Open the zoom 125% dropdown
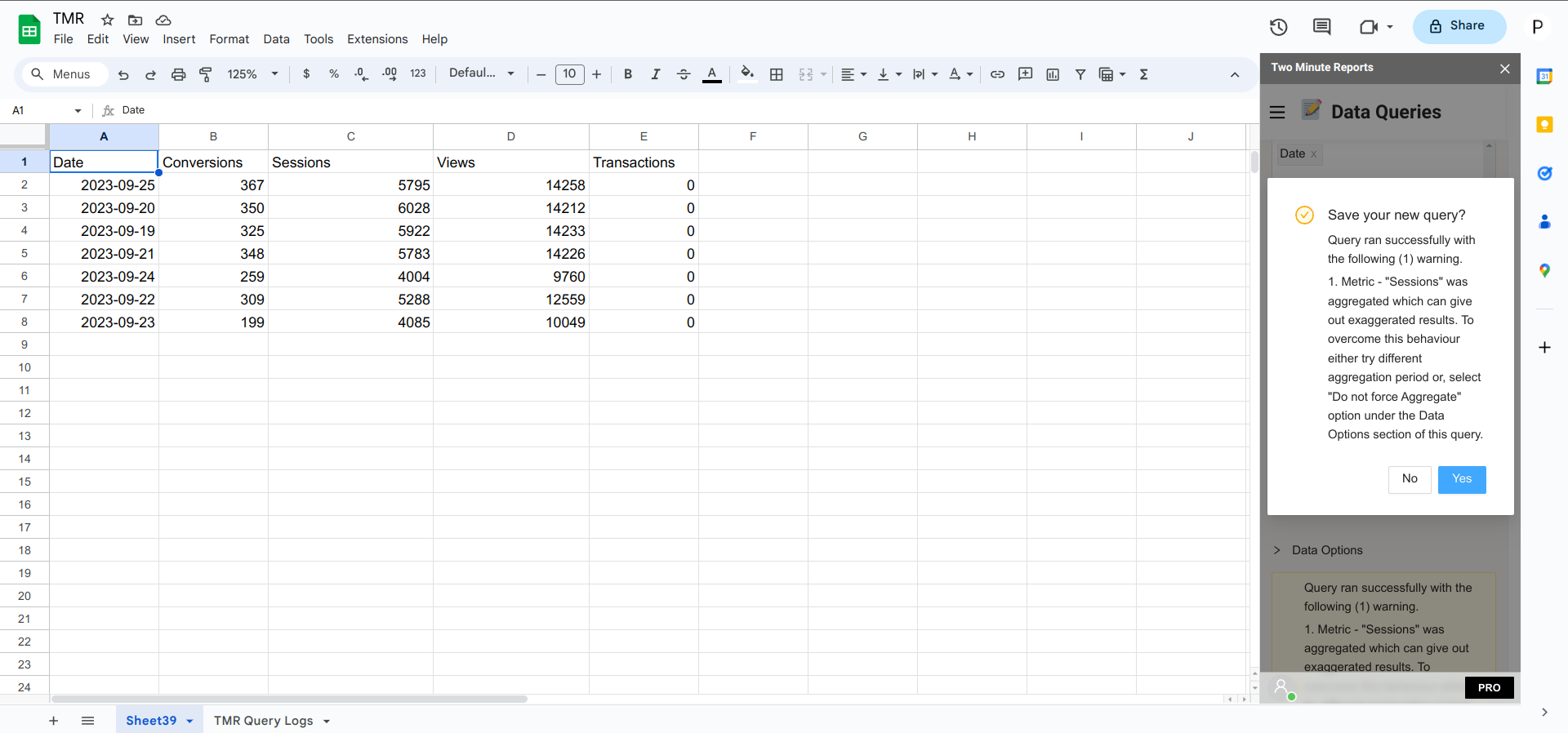1568x733 pixels. point(252,74)
